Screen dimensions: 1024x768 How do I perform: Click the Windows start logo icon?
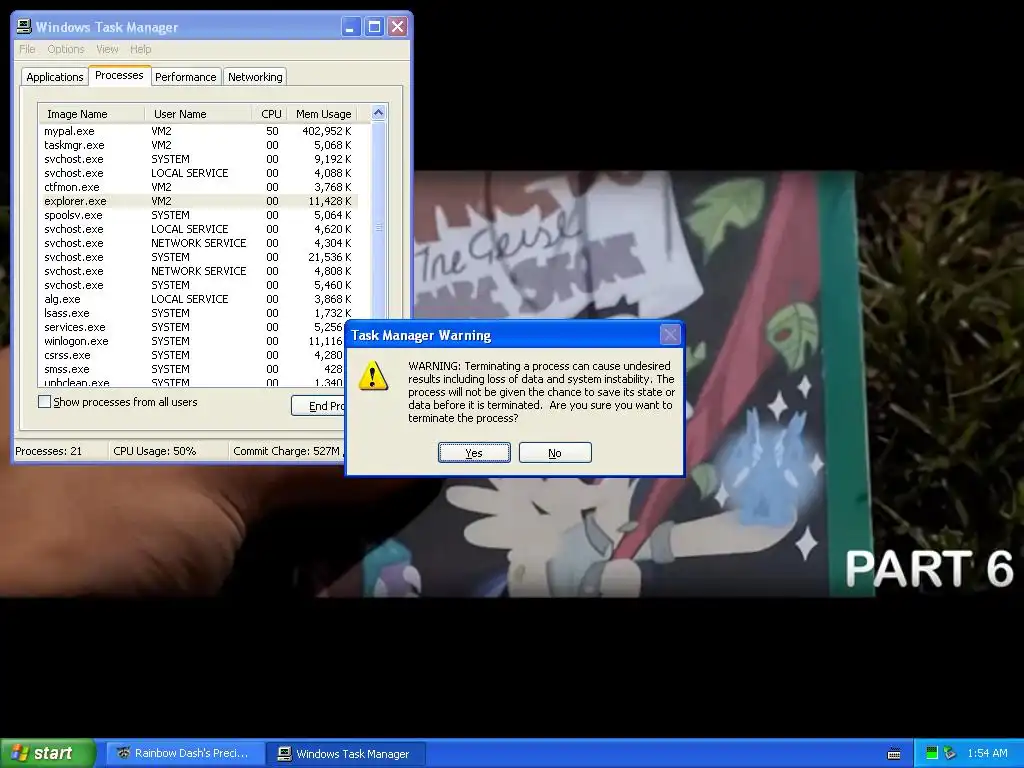(x=20, y=753)
